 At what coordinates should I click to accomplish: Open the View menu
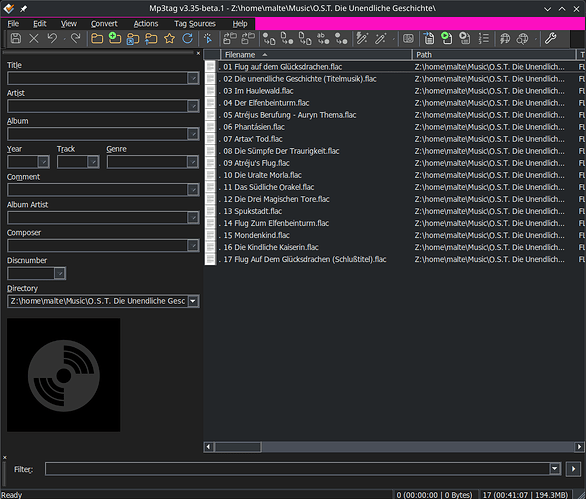[x=69, y=24]
